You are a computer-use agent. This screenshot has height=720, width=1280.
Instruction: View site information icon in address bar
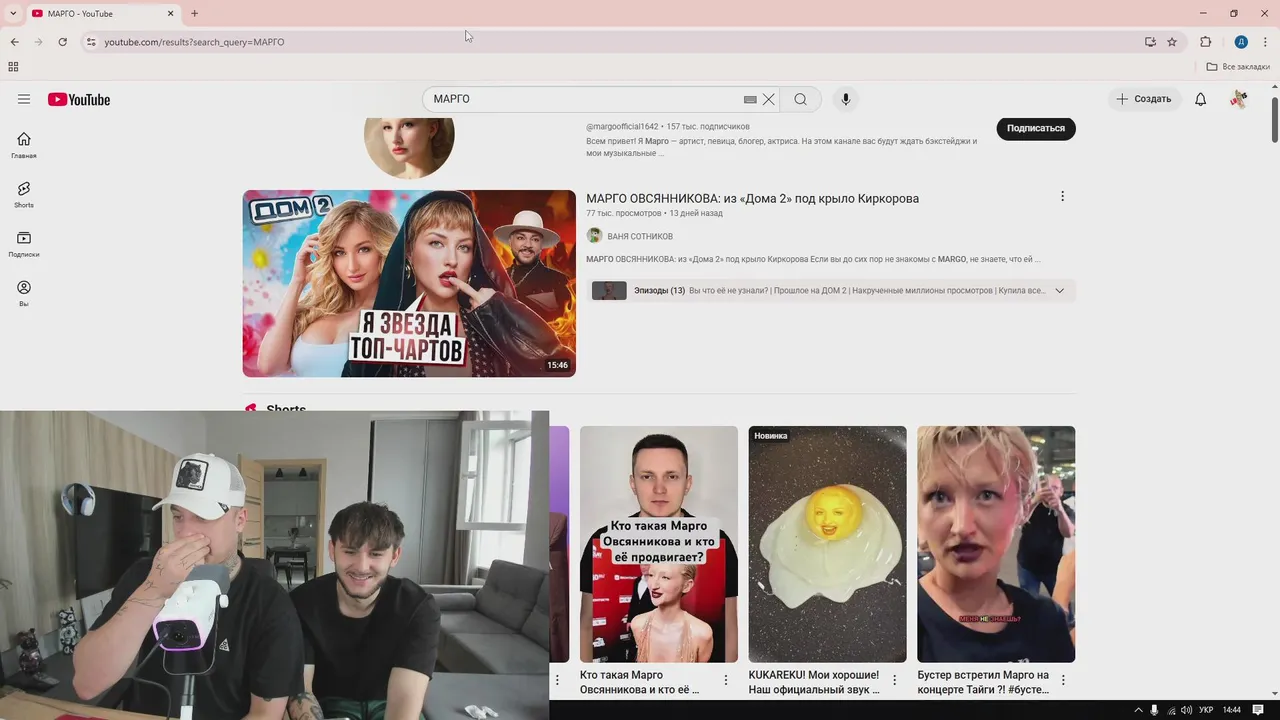pos(91,42)
